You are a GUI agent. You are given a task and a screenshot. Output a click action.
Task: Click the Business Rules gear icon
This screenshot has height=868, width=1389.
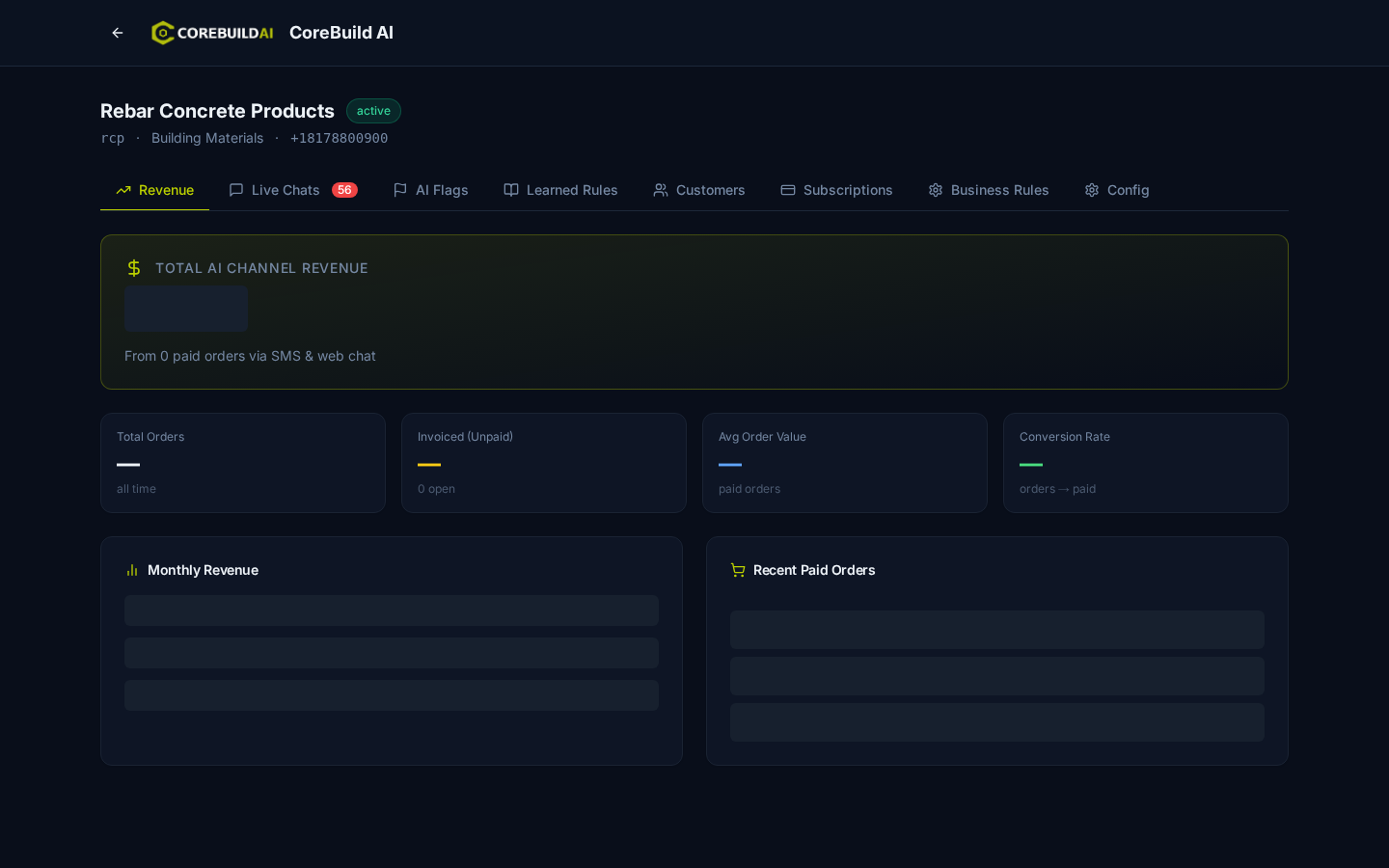pyautogui.click(x=936, y=190)
